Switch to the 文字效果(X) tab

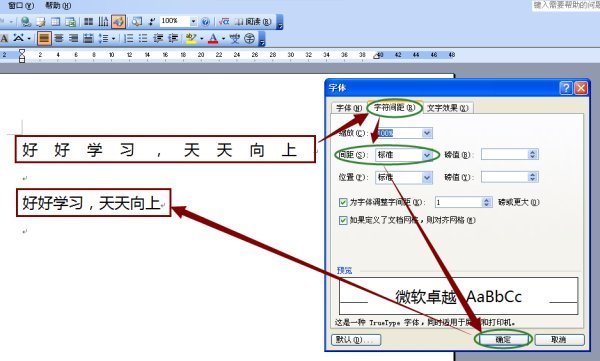tap(447, 108)
